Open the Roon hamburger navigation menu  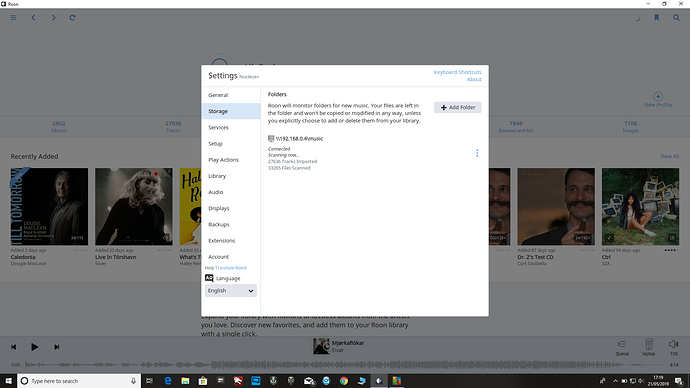pyautogui.click(x=14, y=18)
